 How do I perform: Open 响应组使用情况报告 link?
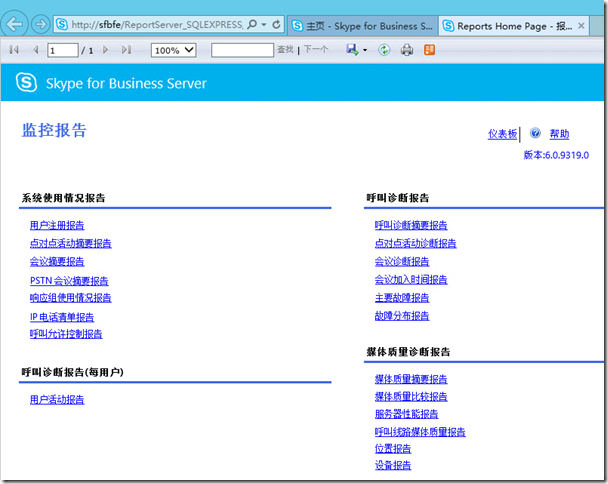[71, 297]
